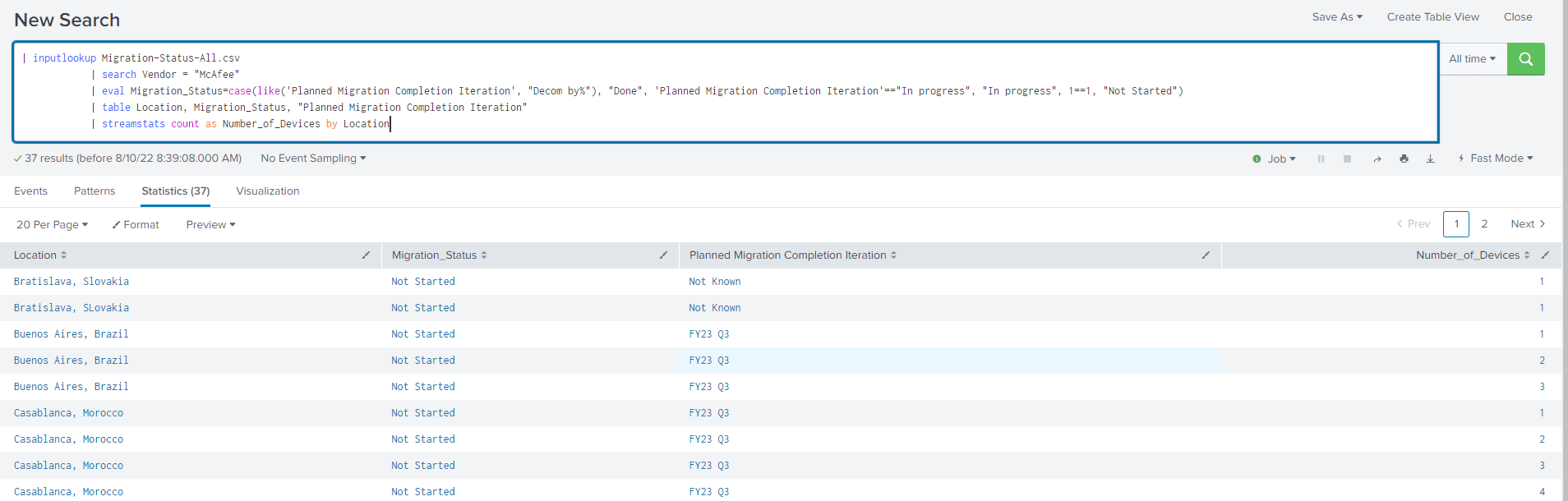1568x501 pixels.
Task: Sort by Number_of_Devices column header
Action: 1473,255
